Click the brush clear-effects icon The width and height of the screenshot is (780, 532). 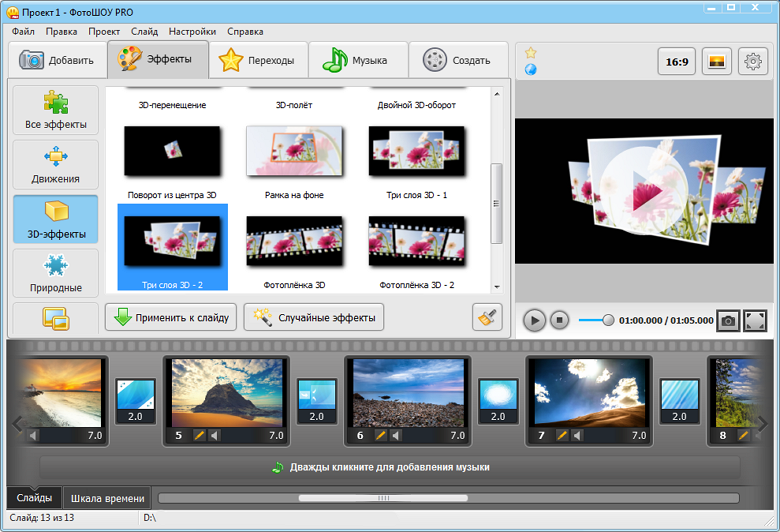tap(487, 318)
